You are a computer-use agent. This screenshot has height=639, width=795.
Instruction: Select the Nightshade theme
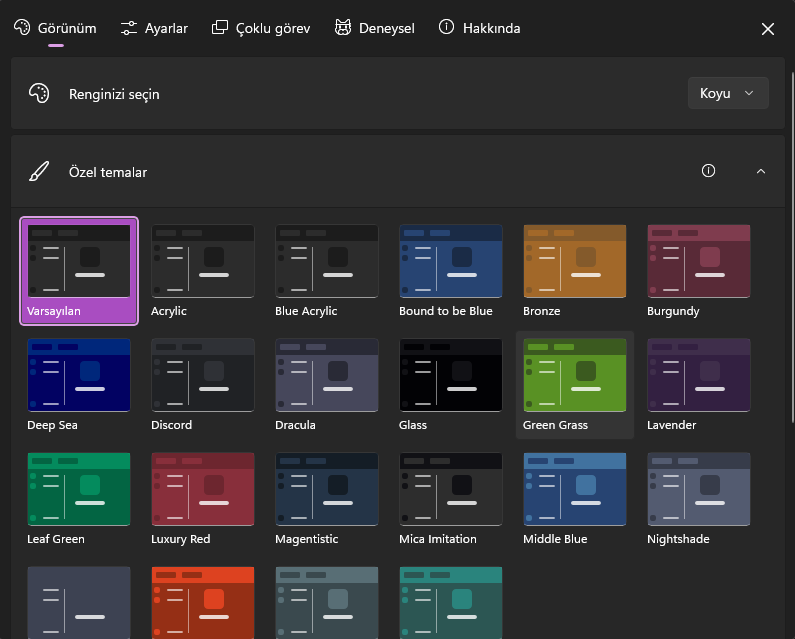699,500
